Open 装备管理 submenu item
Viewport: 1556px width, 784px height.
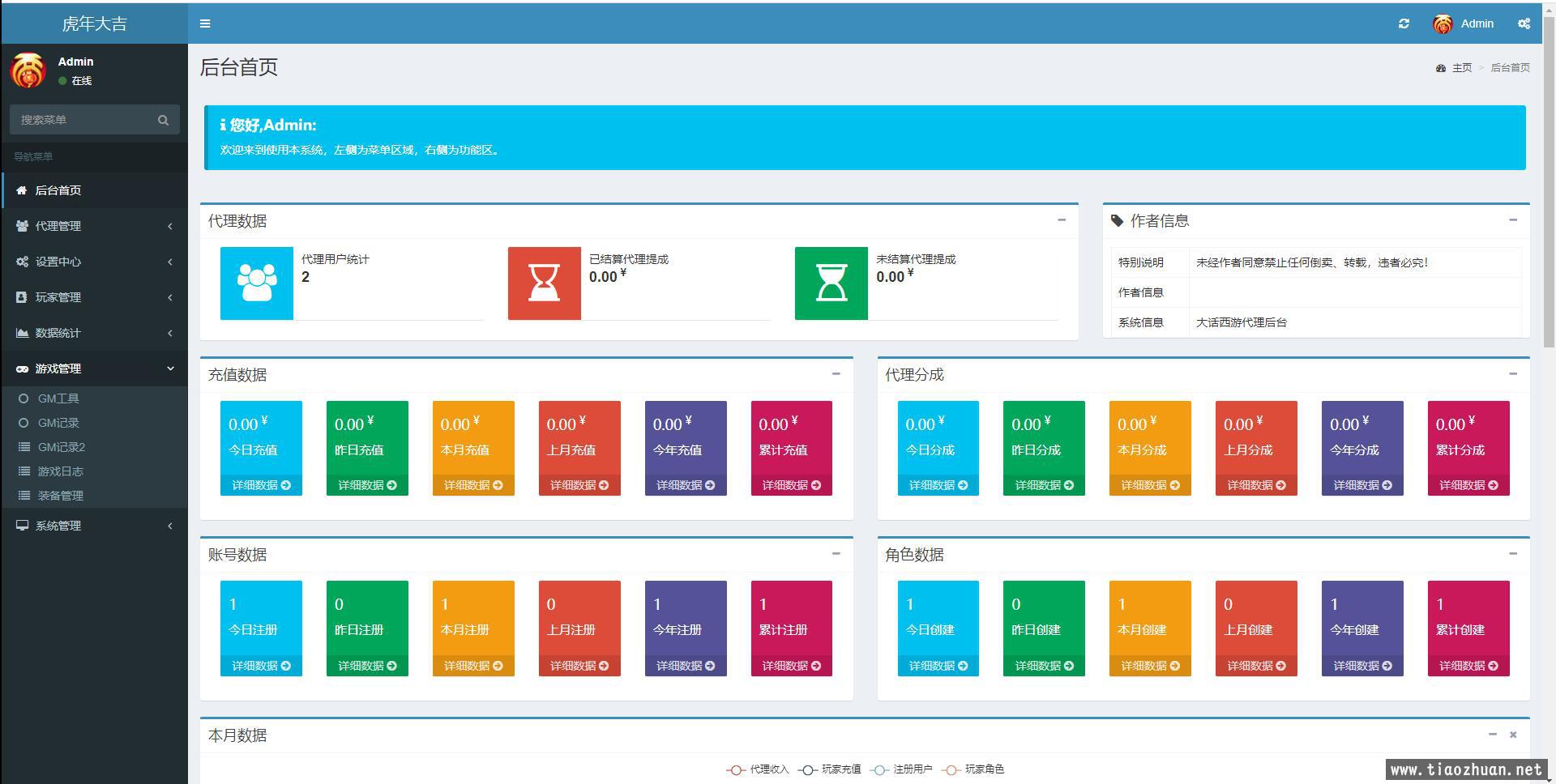(94, 496)
